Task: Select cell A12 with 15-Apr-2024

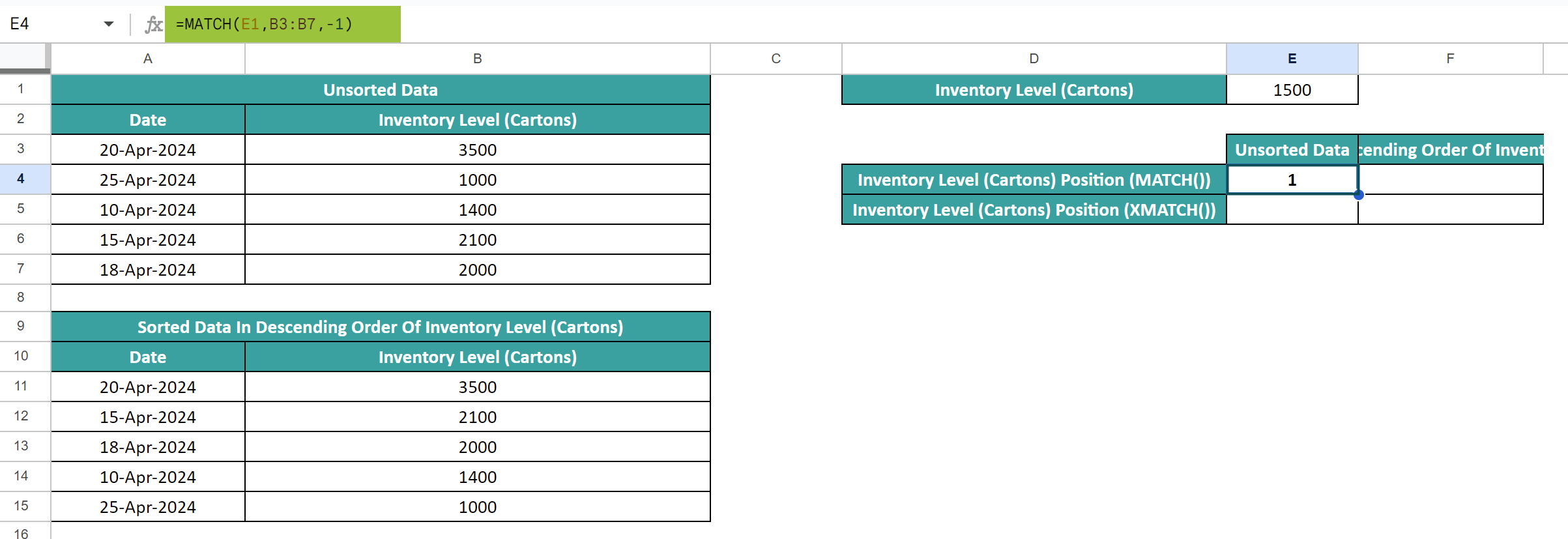Action: tap(148, 417)
